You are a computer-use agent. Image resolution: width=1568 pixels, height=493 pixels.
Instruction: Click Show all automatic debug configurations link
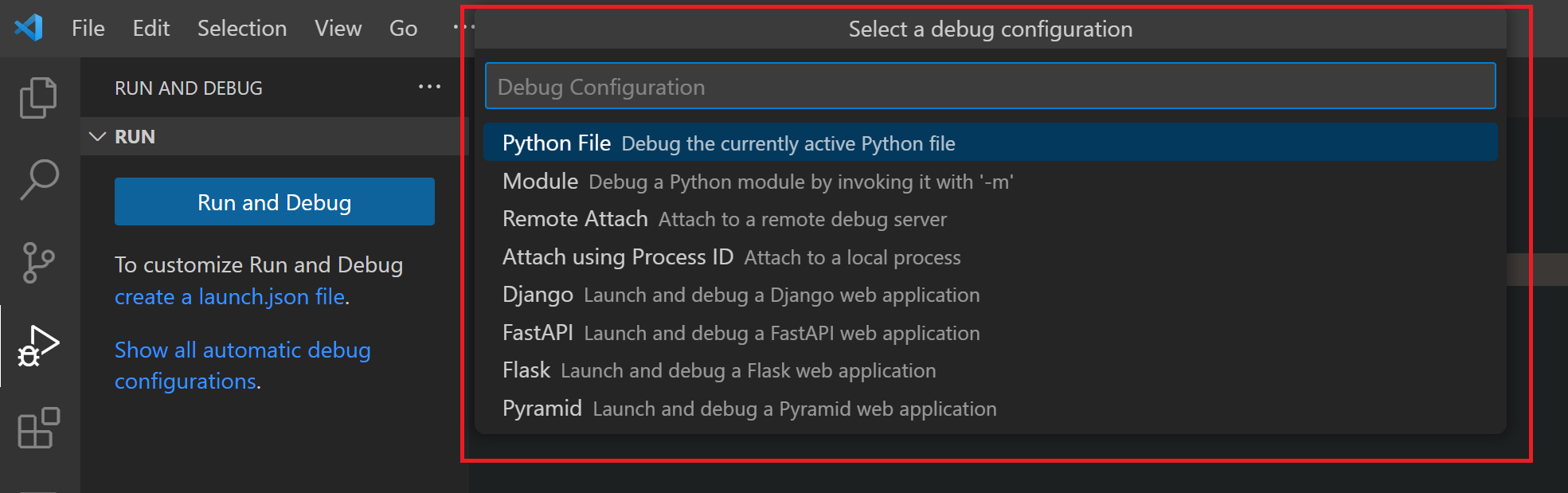click(243, 366)
